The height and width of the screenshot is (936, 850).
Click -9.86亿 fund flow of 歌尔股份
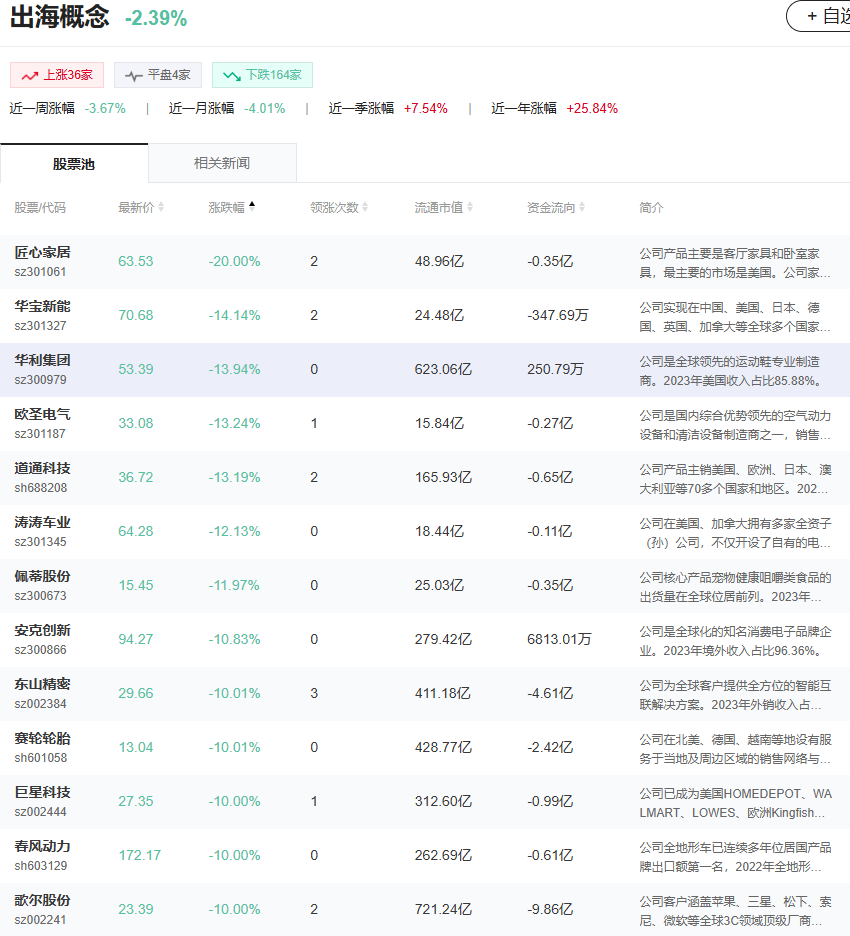[550, 909]
